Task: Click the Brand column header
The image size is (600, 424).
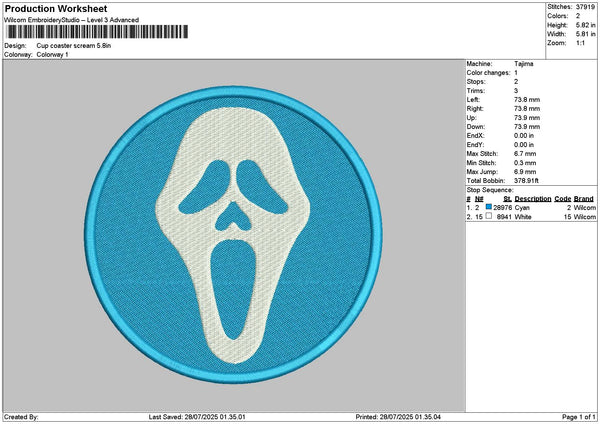Action: coord(586,198)
